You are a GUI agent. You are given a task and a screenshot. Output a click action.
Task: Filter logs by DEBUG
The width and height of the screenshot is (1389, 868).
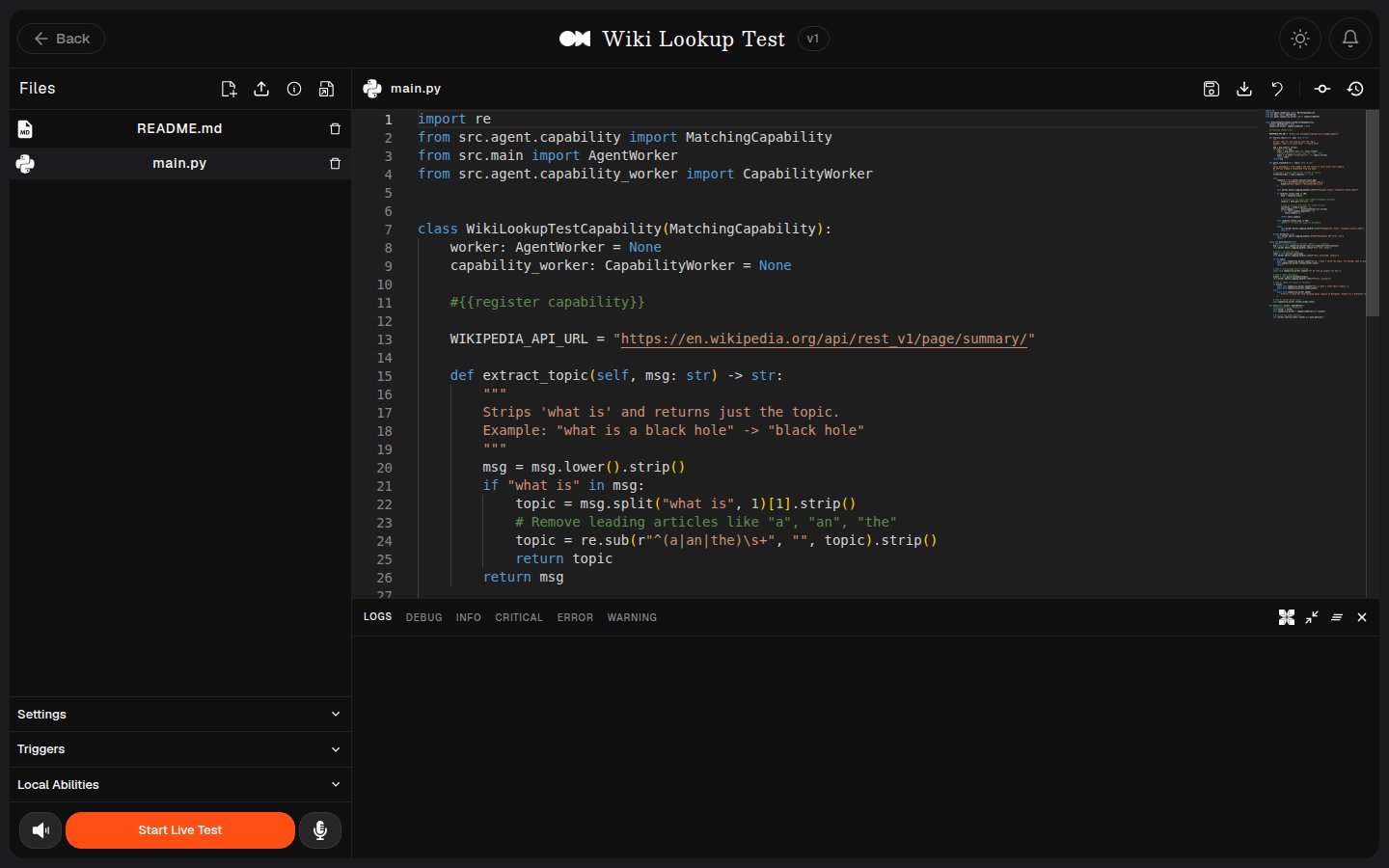coord(423,617)
